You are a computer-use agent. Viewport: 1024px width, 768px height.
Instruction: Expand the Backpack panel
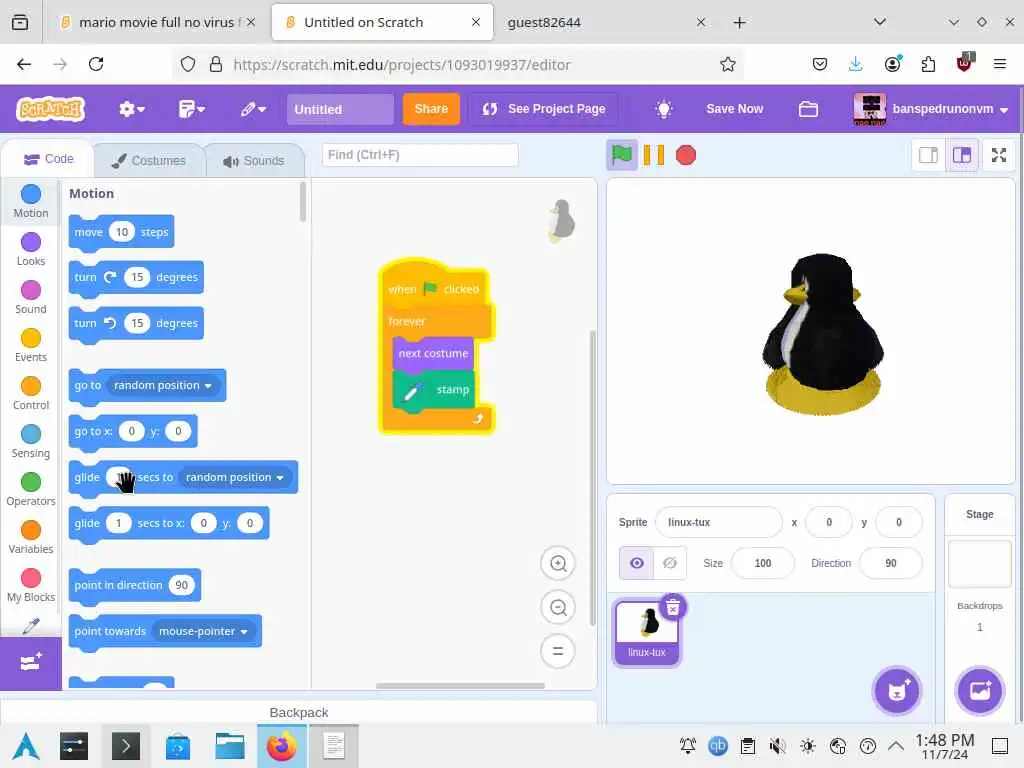click(298, 712)
